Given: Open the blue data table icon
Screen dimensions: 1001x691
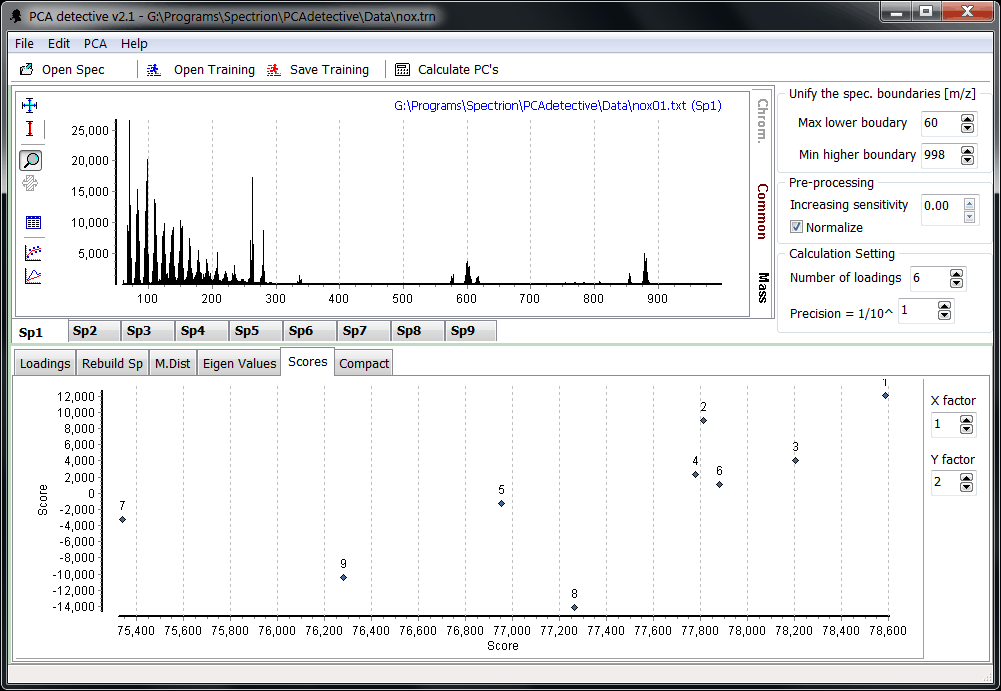Looking at the screenshot, I should pos(33,223).
